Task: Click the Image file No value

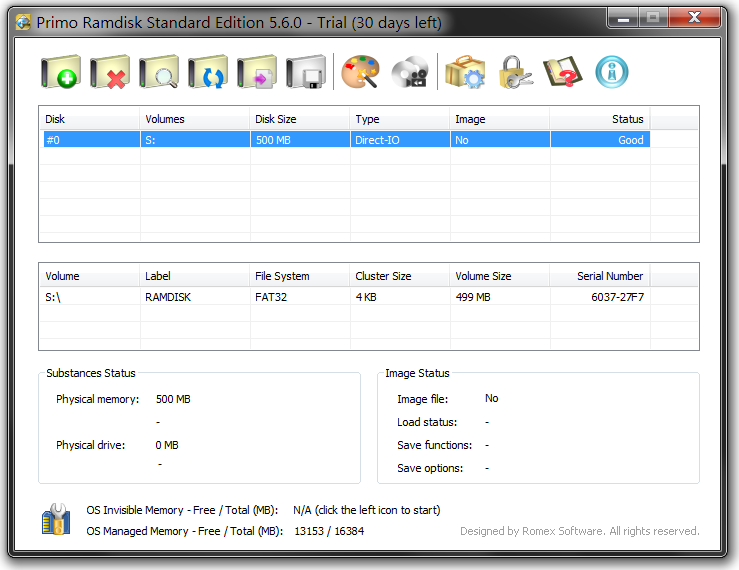Action: point(492,398)
